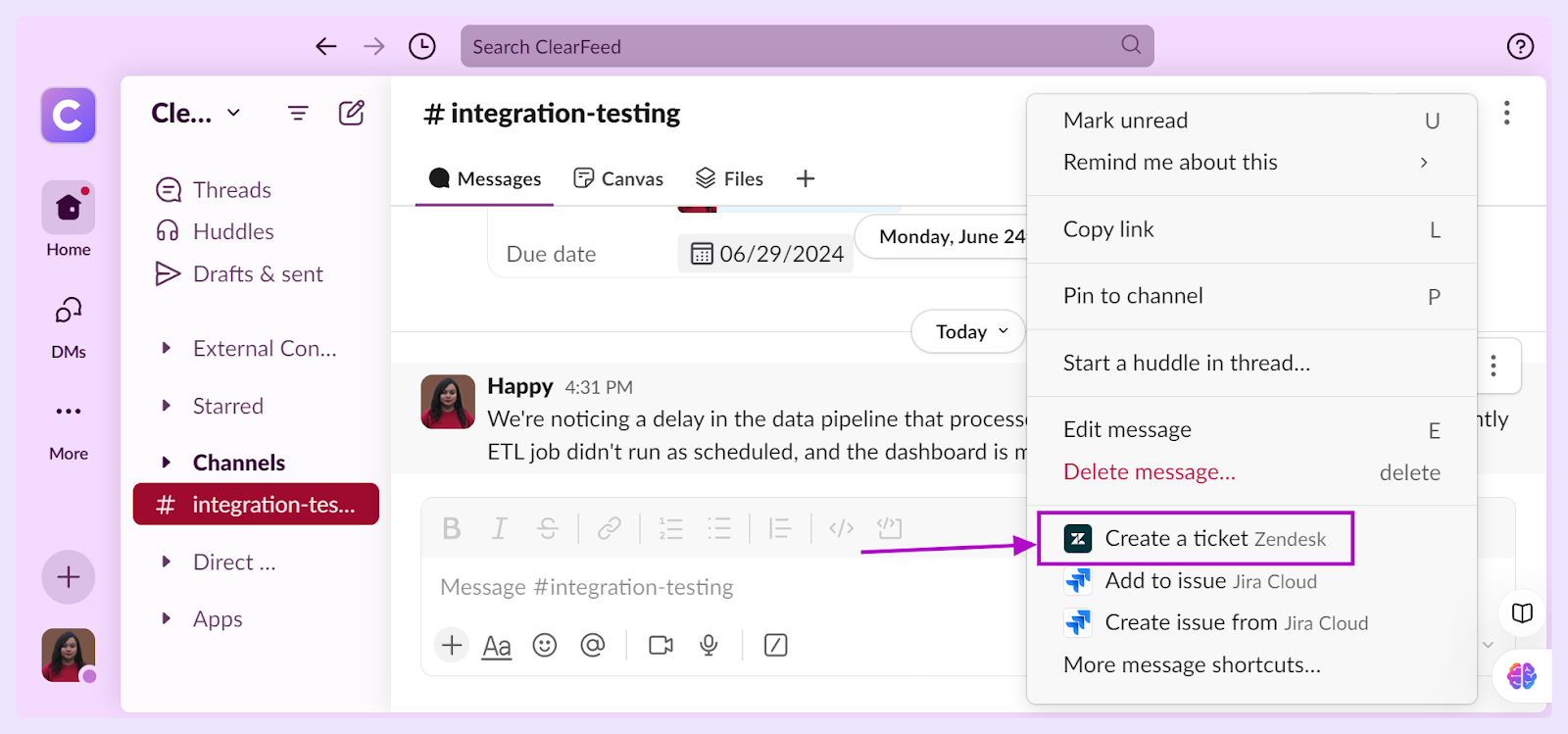Select Pin to channel
Screen dimensions: 1568x734
click(1251, 296)
